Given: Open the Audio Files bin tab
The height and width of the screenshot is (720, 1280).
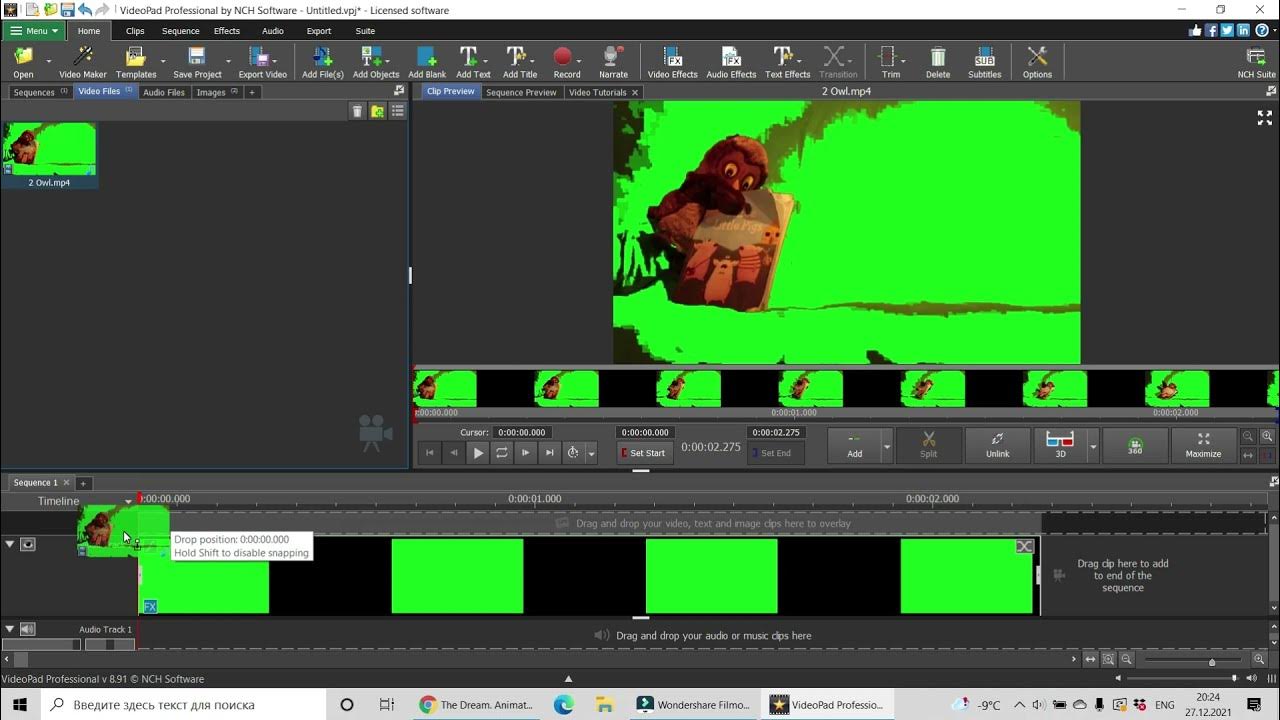Looking at the screenshot, I should (x=164, y=92).
